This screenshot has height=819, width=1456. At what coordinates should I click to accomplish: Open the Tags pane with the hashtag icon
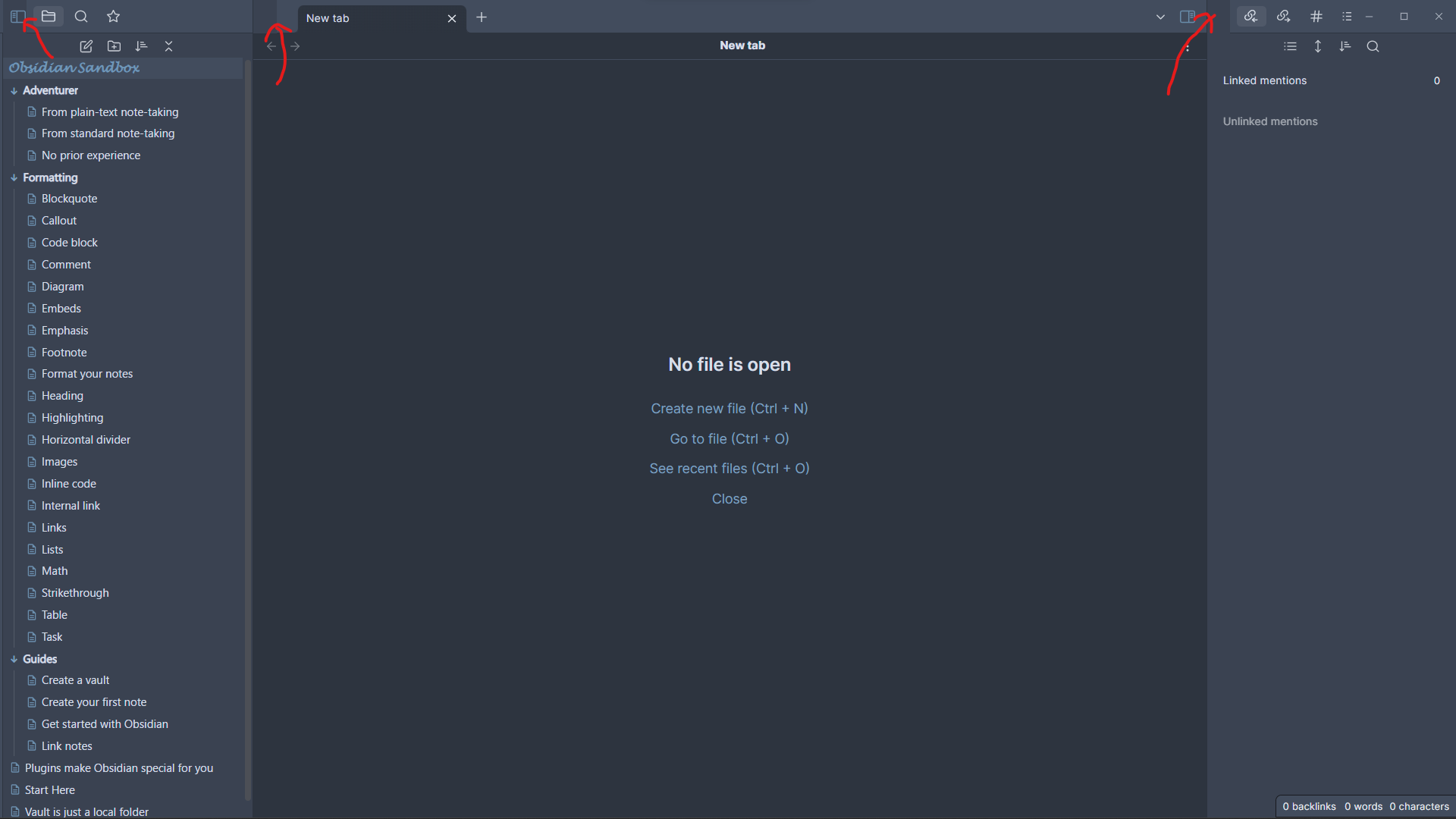coord(1316,16)
